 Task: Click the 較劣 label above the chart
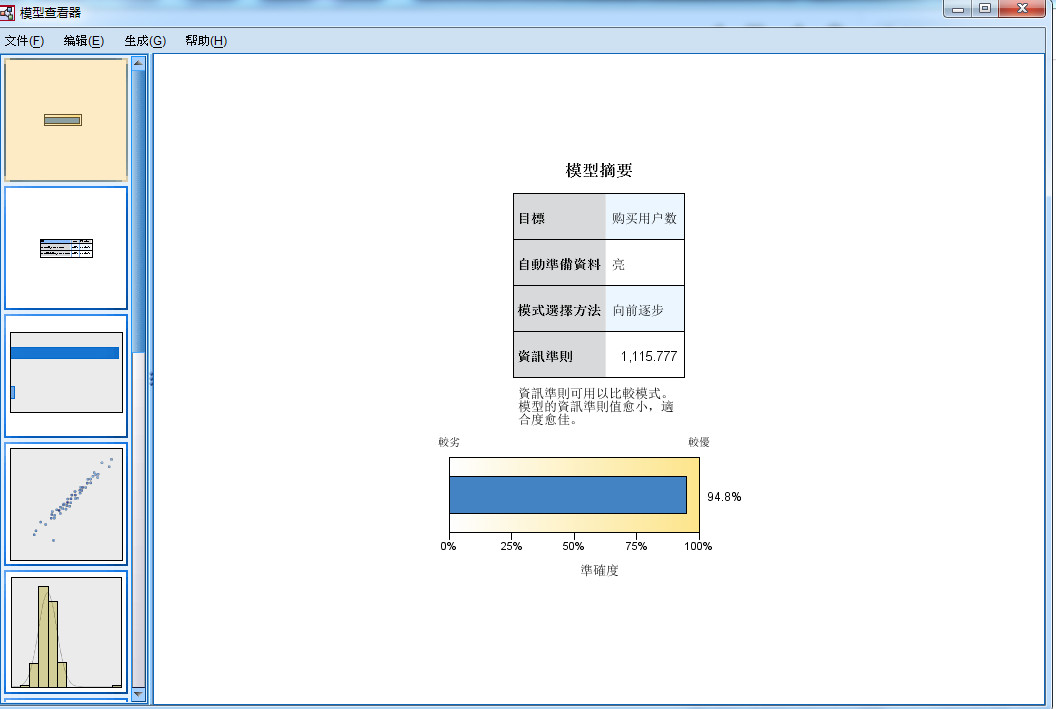point(449,442)
